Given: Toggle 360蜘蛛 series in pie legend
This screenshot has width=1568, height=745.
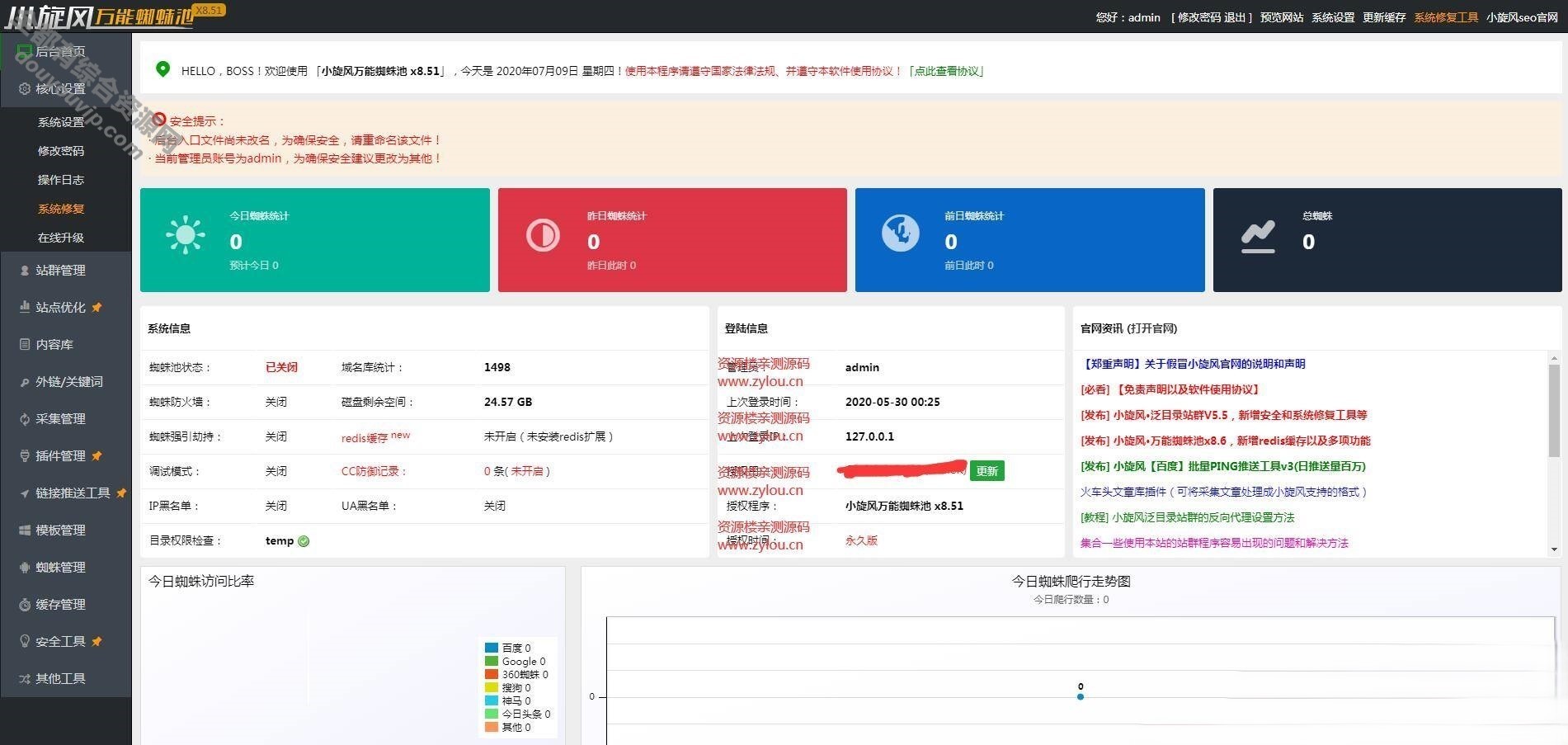Looking at the screenshot, I should (x=516, y=674).
